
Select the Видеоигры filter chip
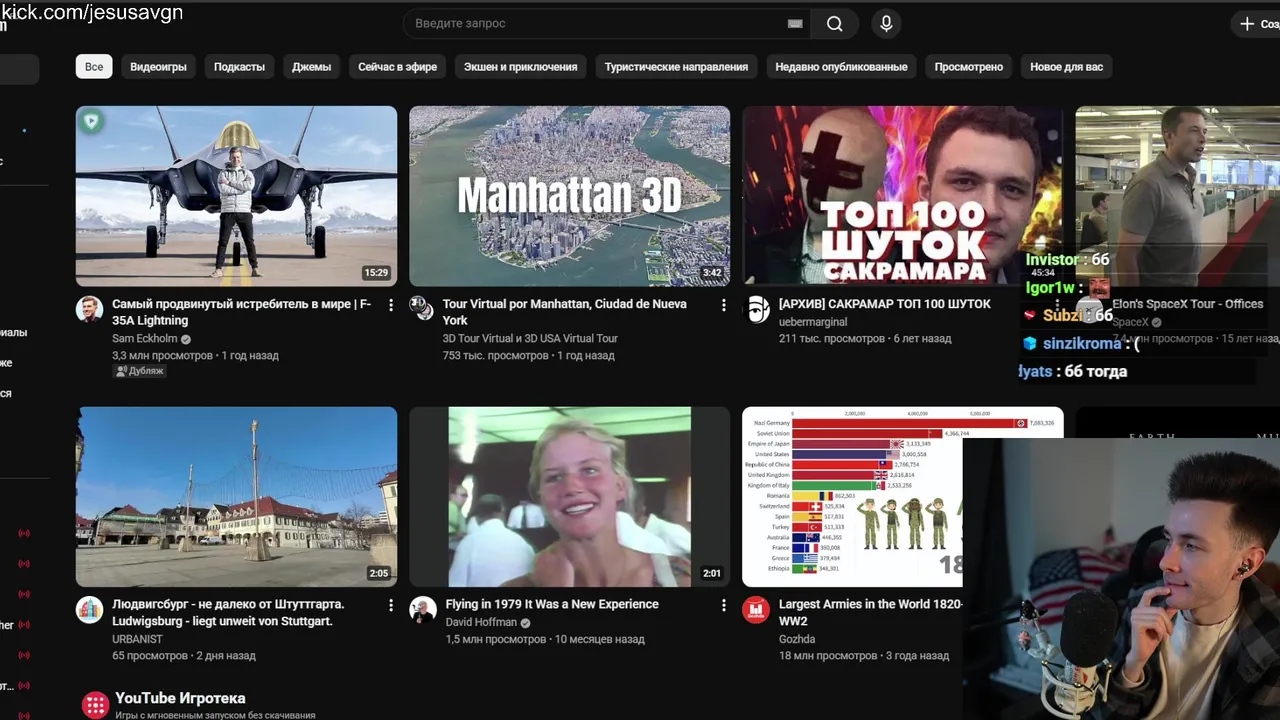click(x=158, y=67)
